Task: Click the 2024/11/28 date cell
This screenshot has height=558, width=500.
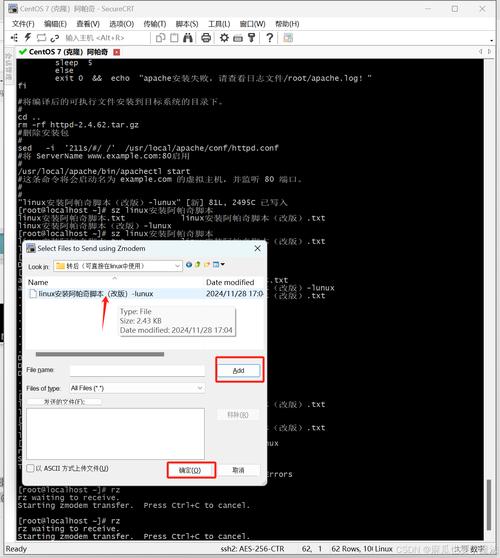Action: point(234,294)
